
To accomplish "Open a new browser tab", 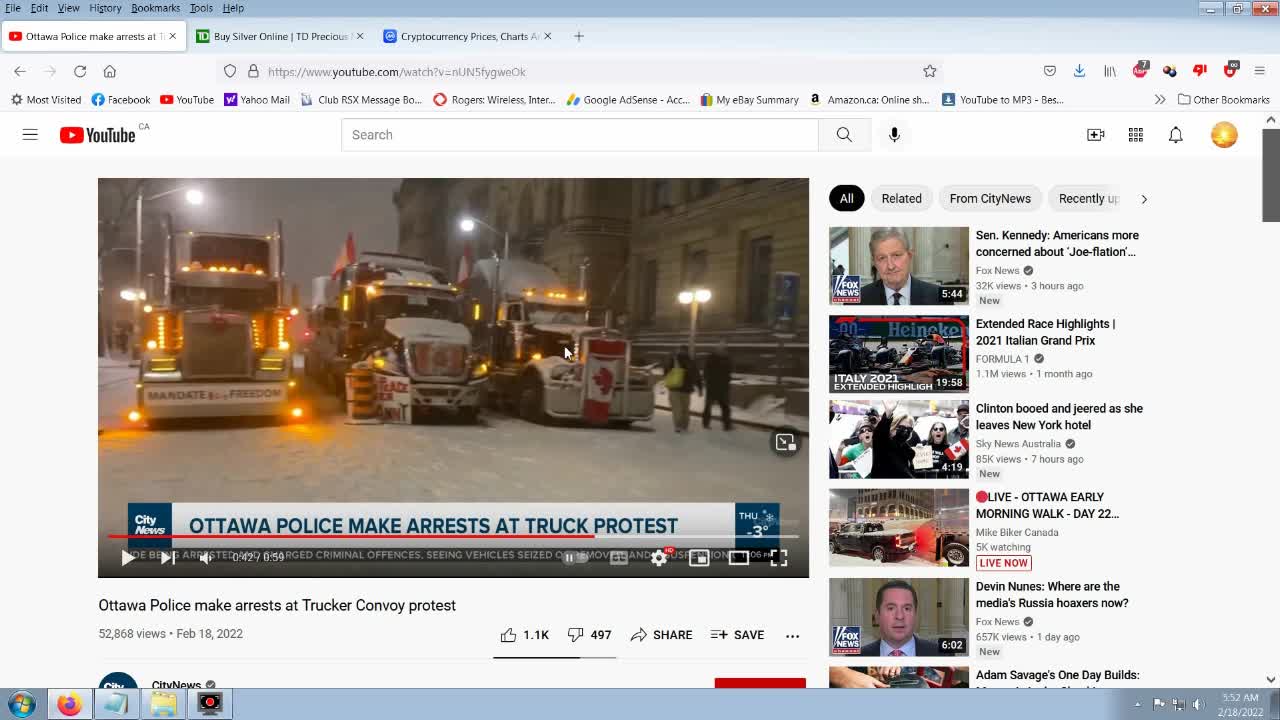I will click(579, 36).
